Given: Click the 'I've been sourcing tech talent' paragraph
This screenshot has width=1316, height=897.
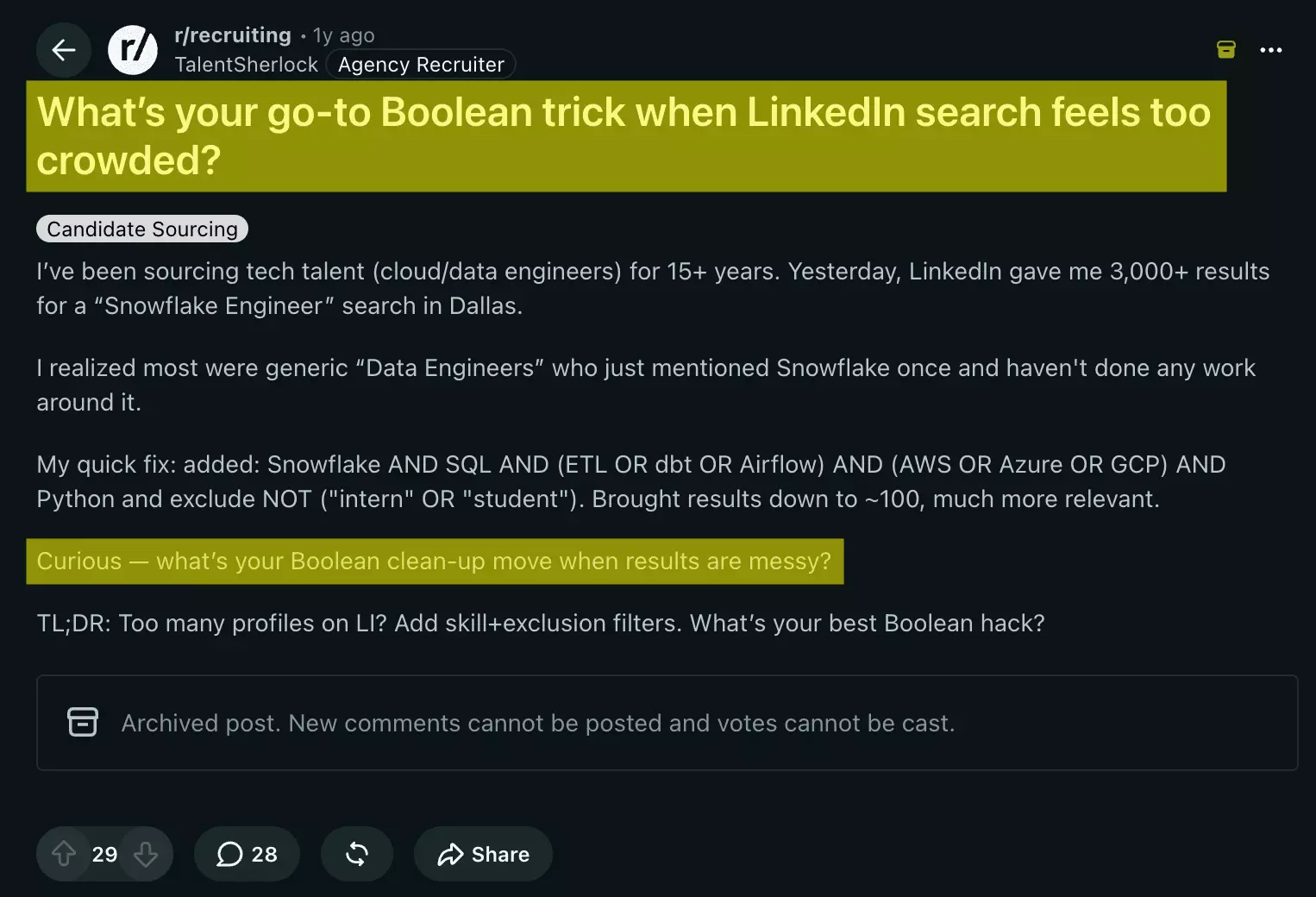Looking at the screenshot, I should tap(653, 288).
